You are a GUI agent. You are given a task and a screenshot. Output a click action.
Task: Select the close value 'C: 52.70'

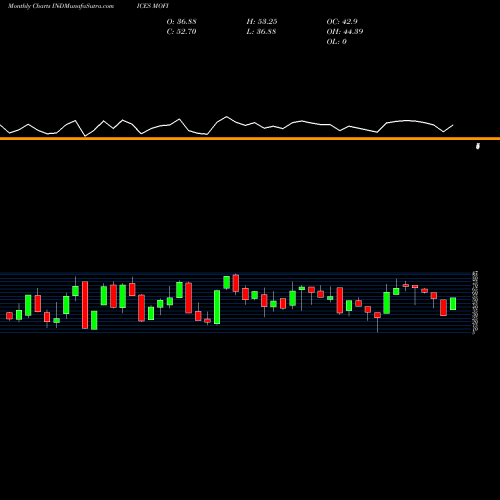click(181, 31)
